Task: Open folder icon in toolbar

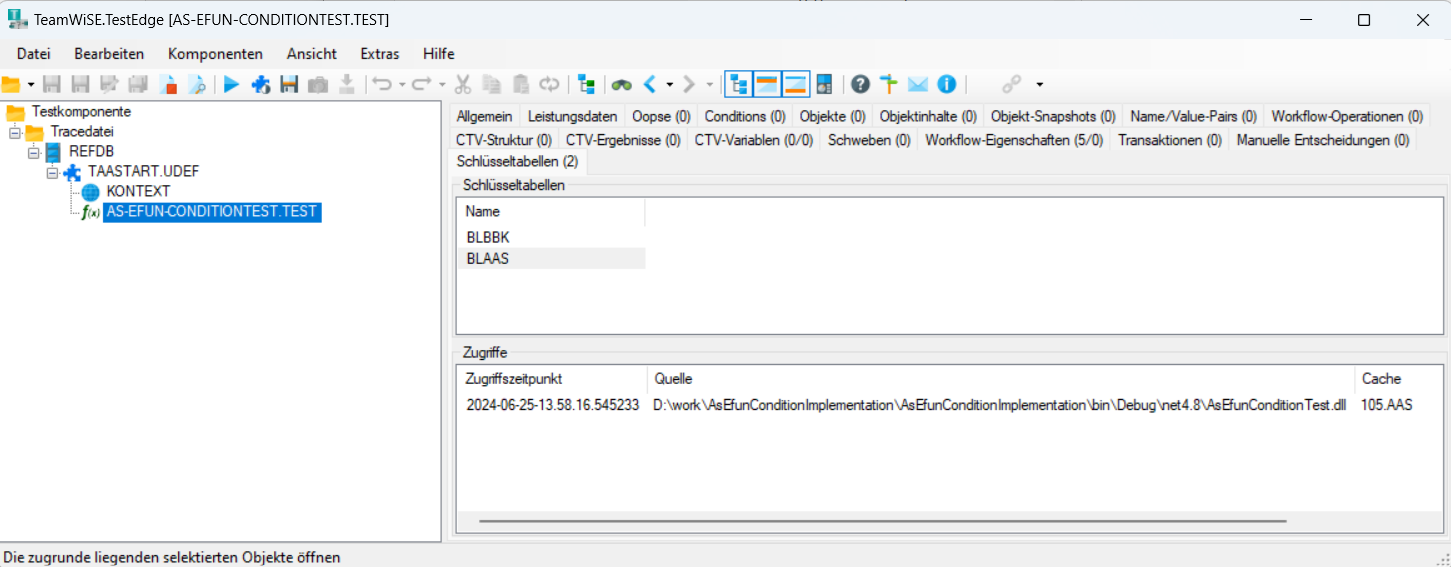Action: pos(11,85)
